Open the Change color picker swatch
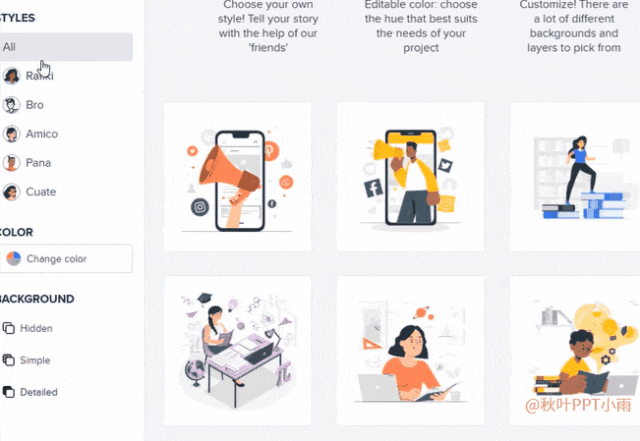The height and width of the screenshot is (441, 640). click(13, 258)
